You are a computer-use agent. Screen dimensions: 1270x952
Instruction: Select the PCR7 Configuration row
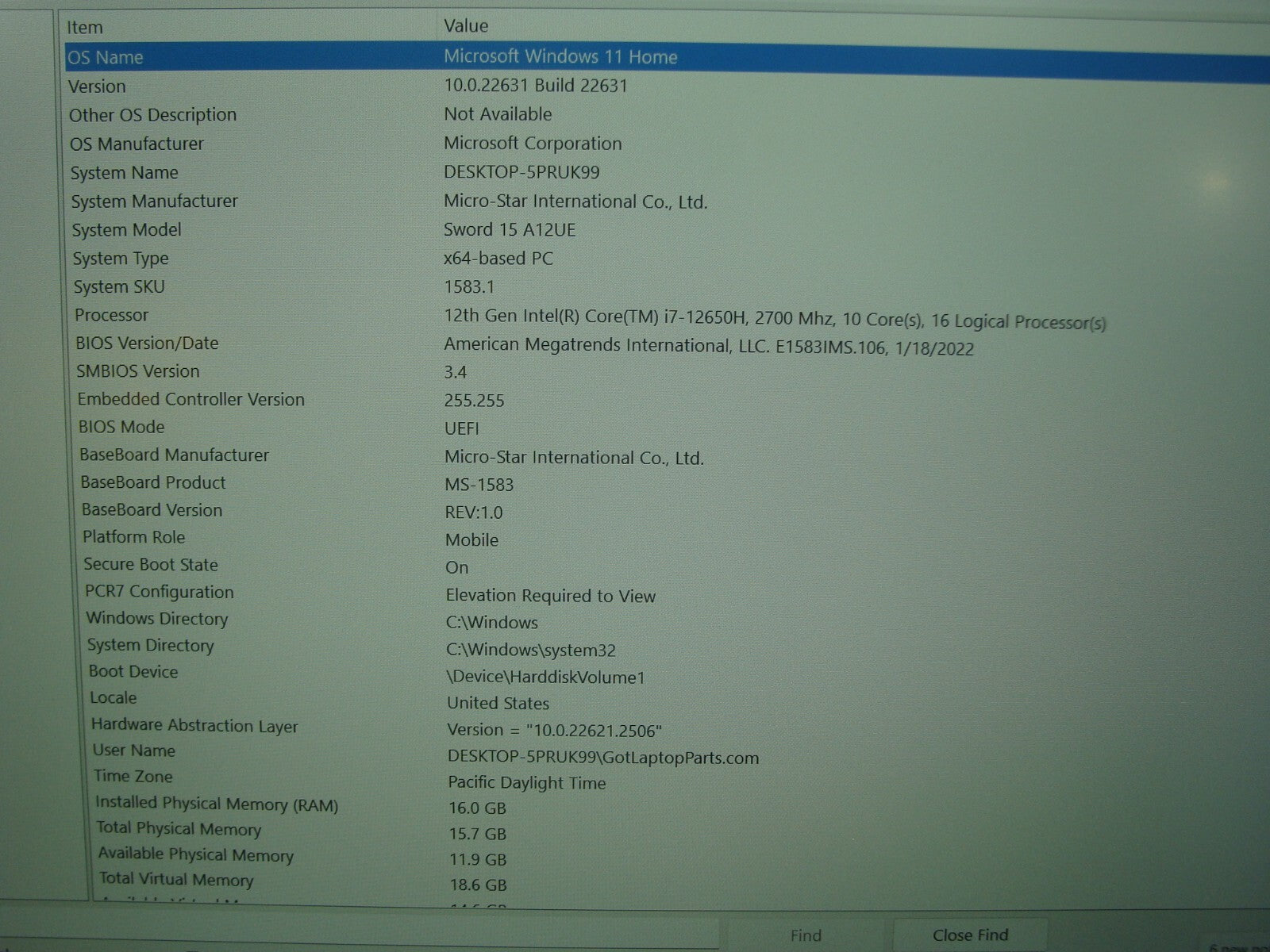tap(159, 592)
